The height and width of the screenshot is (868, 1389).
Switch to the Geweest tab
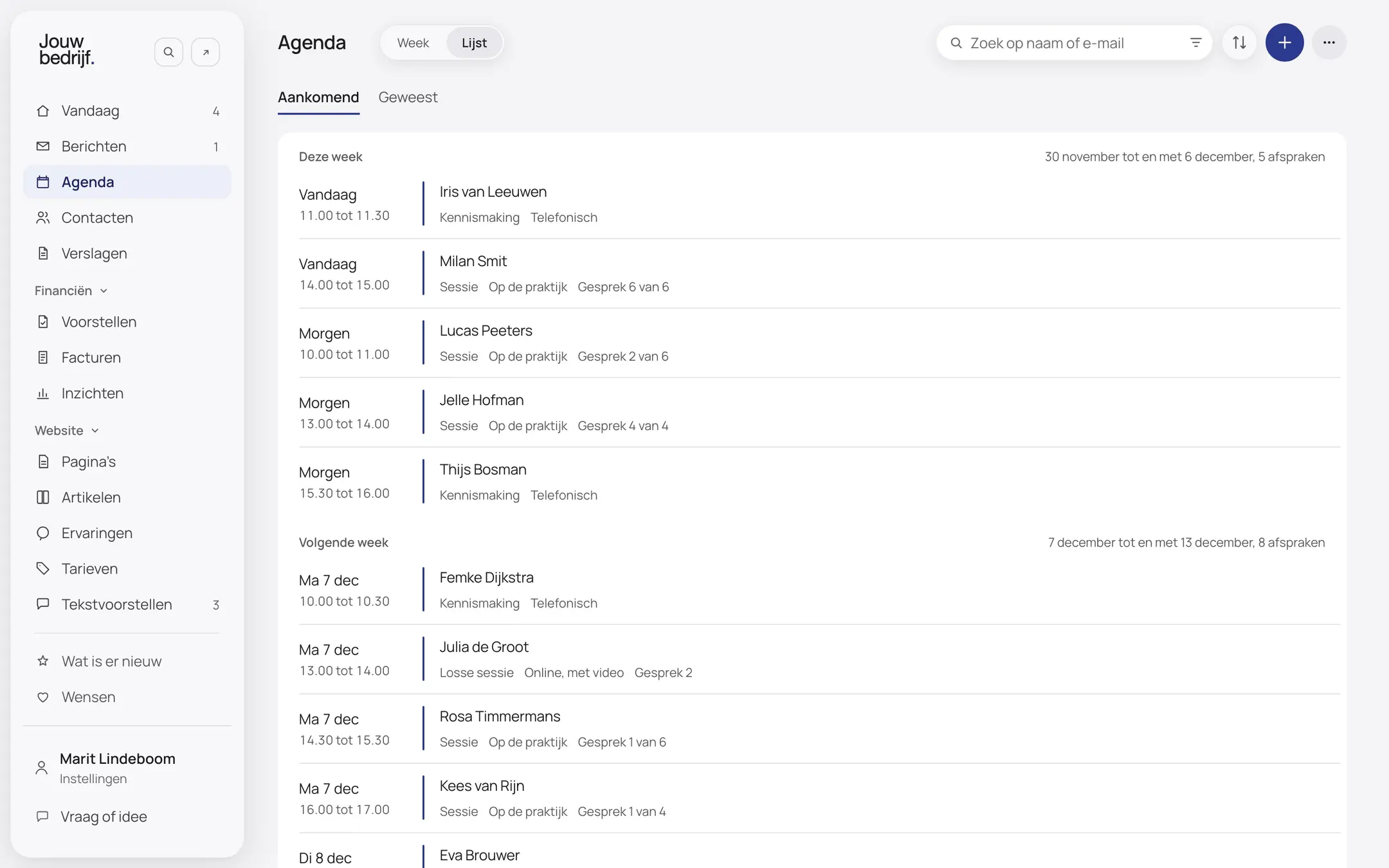(x=408, y=97)
